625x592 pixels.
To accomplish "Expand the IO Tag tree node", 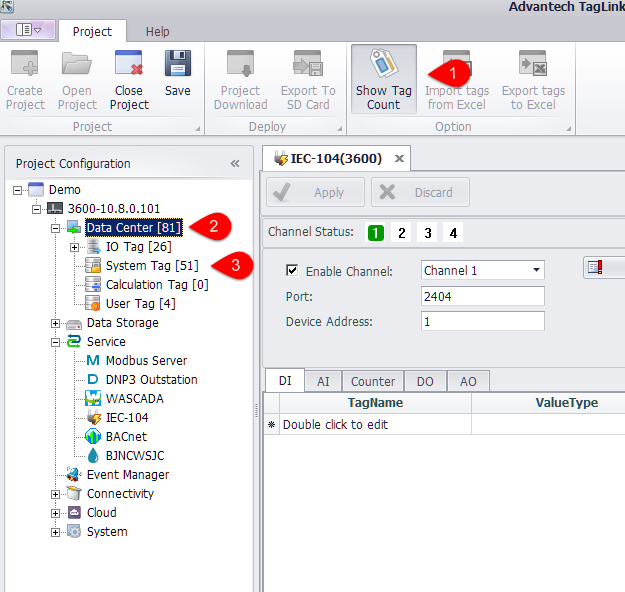I will pyautogui.click(x=75, y=247).
